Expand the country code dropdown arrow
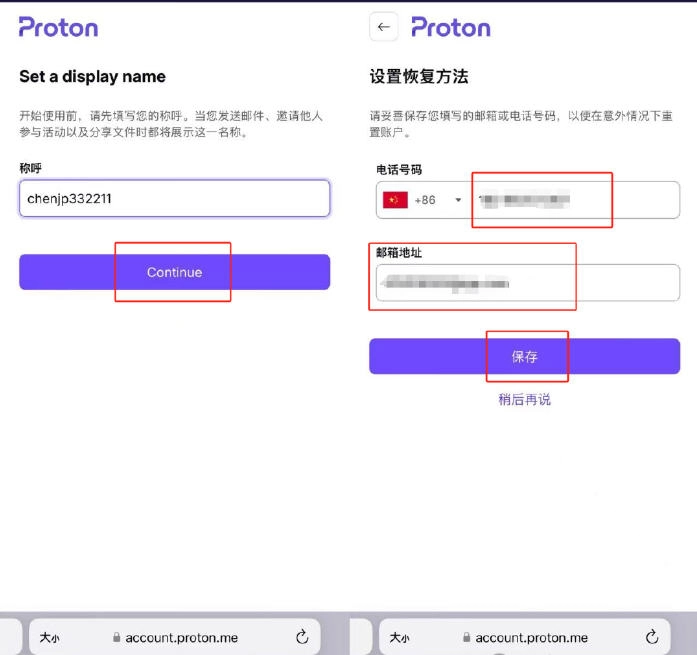The height and width of the screenshot is (655, 697). [x=458, y=200]
